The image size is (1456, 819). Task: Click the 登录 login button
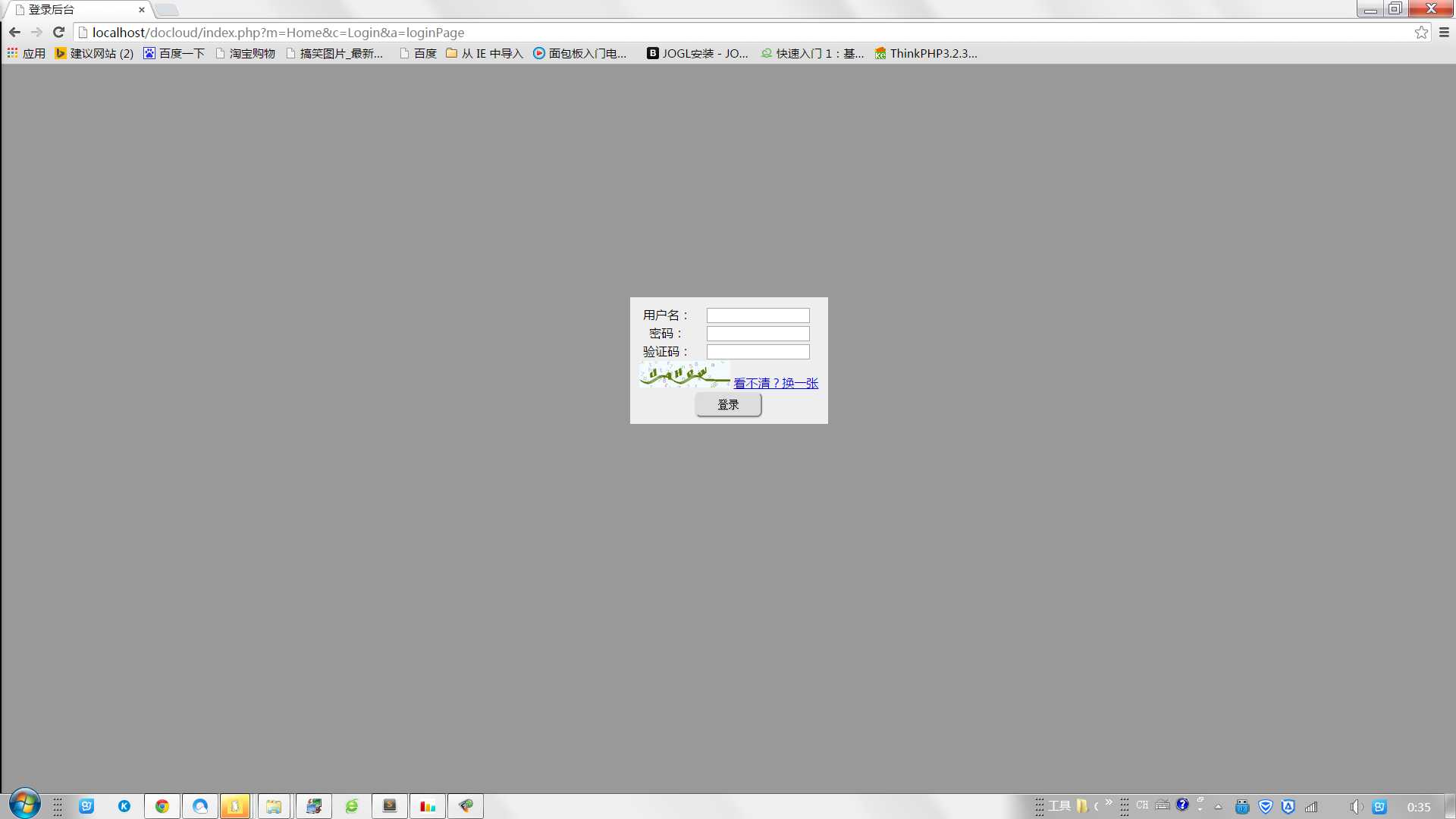pos(728,405)
